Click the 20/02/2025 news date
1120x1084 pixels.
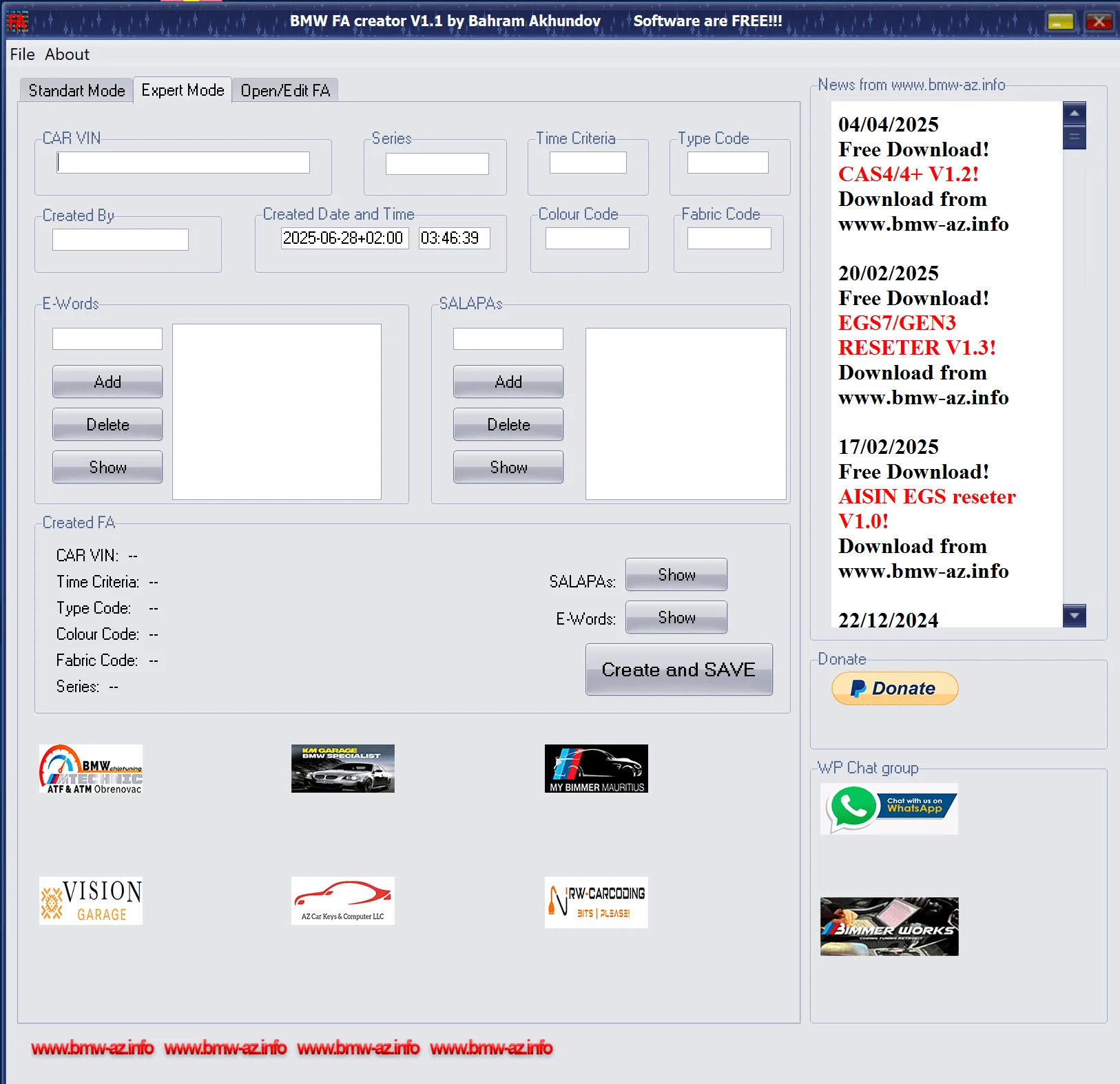click(889, 273)
